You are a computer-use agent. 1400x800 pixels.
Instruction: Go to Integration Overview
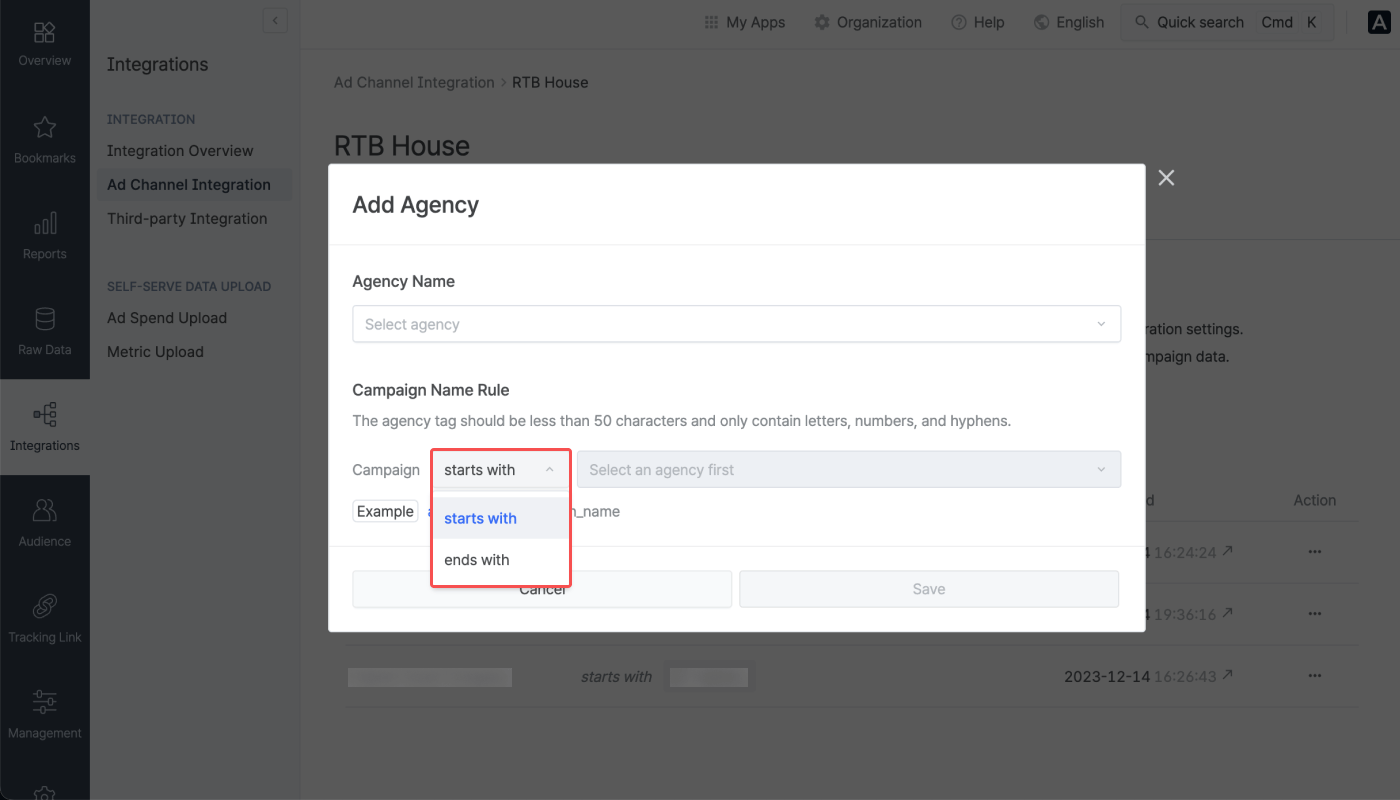(180, 151)
